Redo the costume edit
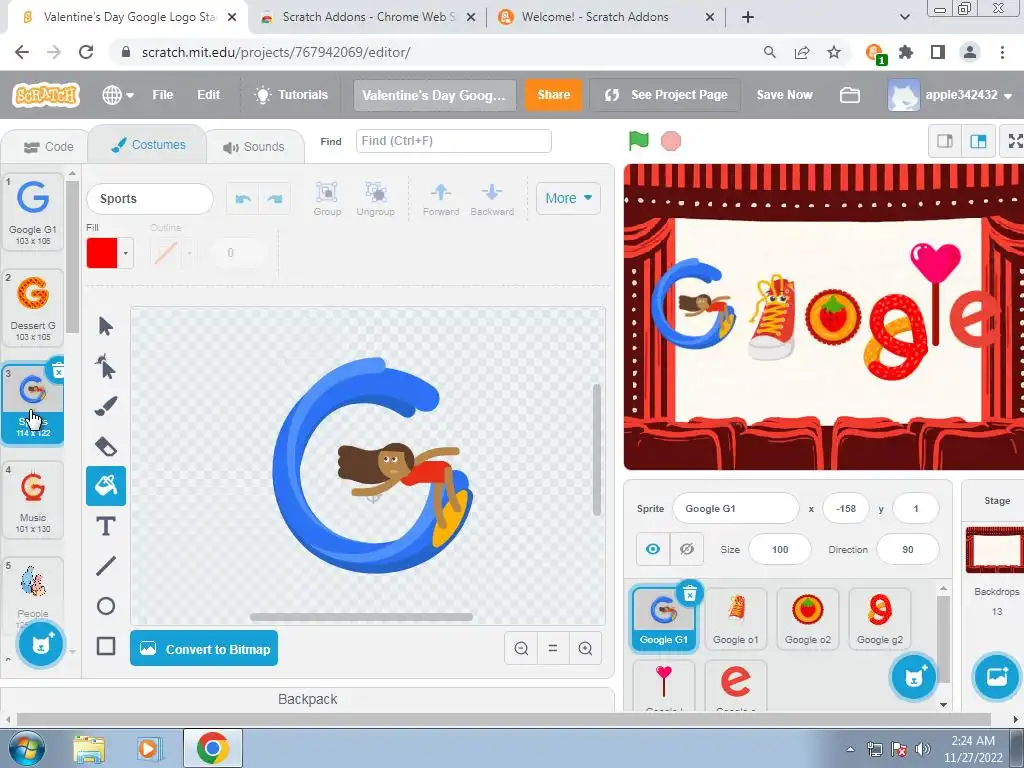 pos(274,199)
